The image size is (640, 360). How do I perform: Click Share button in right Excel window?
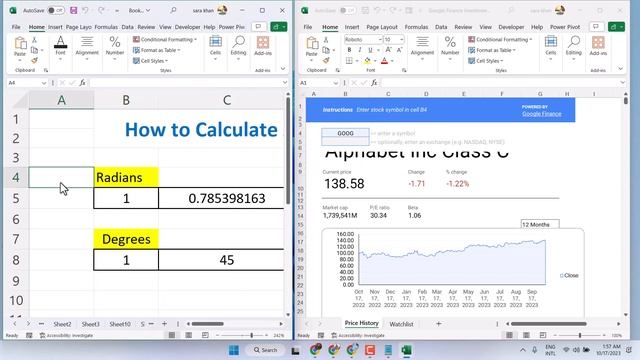[x=617, y=27]
